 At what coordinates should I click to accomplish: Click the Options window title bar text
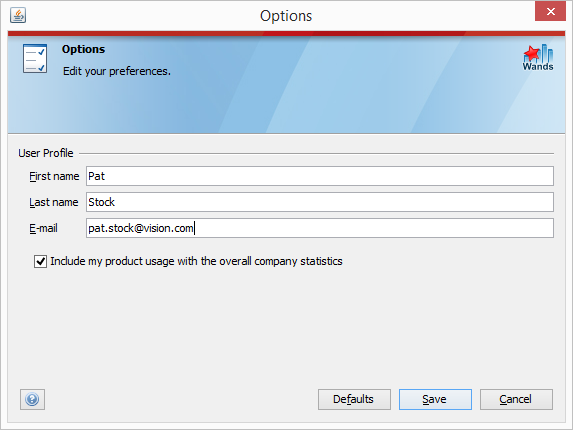point(286,16)
